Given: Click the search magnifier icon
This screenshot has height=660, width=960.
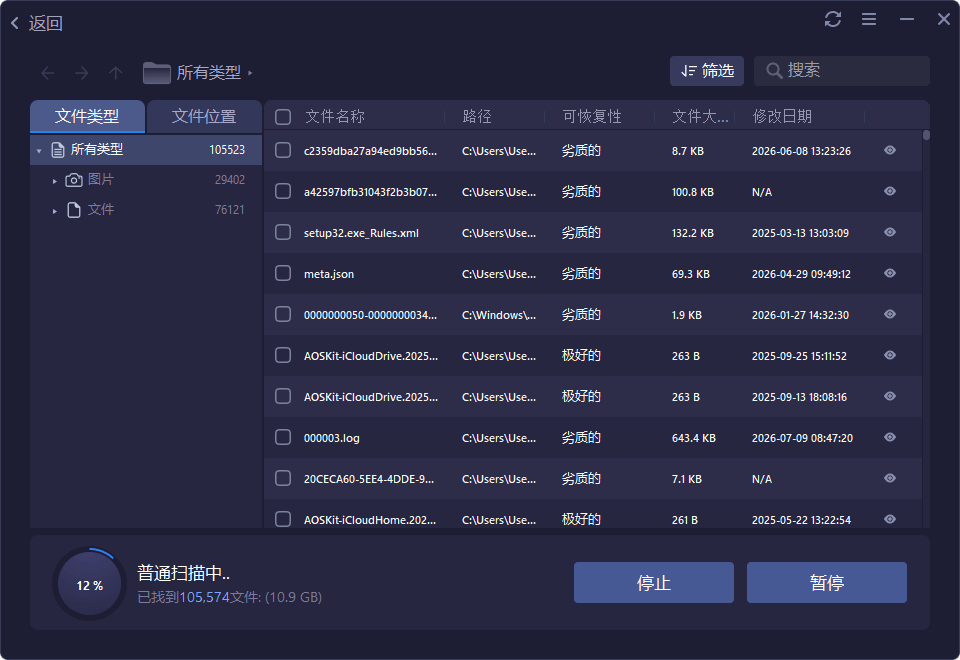Looking at the screenshot, I should (x=774, y=70).
